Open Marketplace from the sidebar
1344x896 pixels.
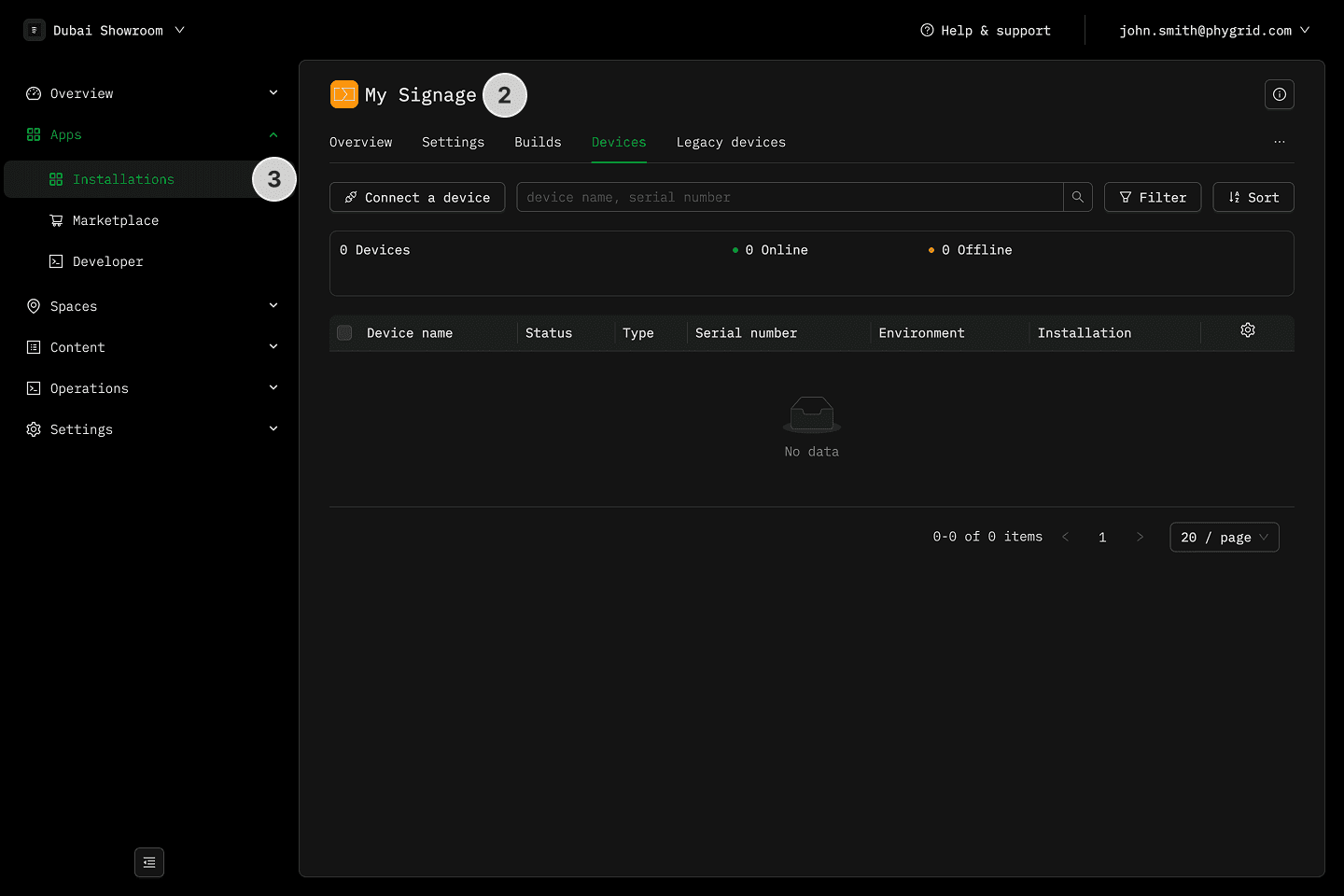click(116, 220)
